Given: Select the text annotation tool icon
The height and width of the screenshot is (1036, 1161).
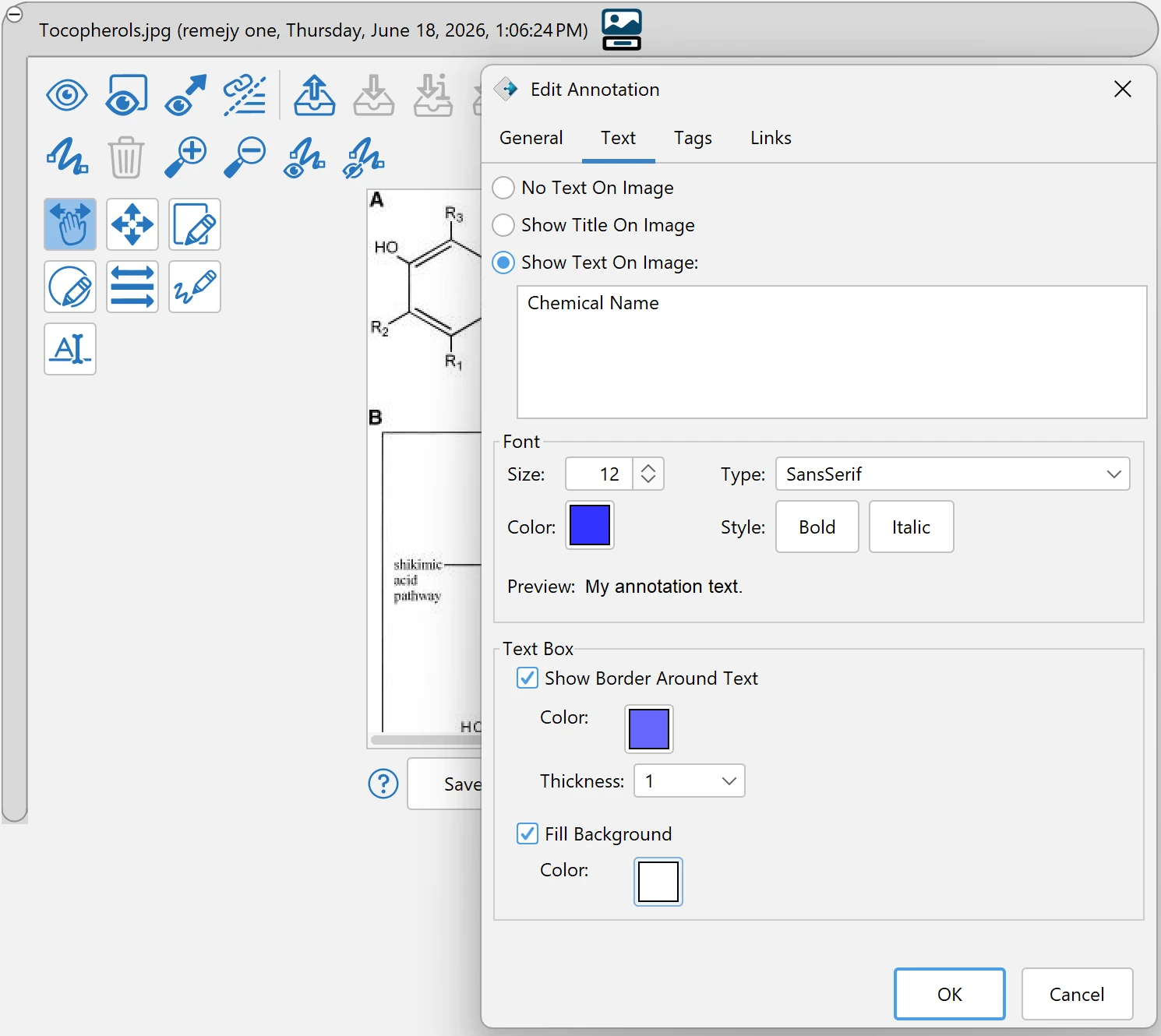Looking at the screenshot, I should tap(70, 349).
